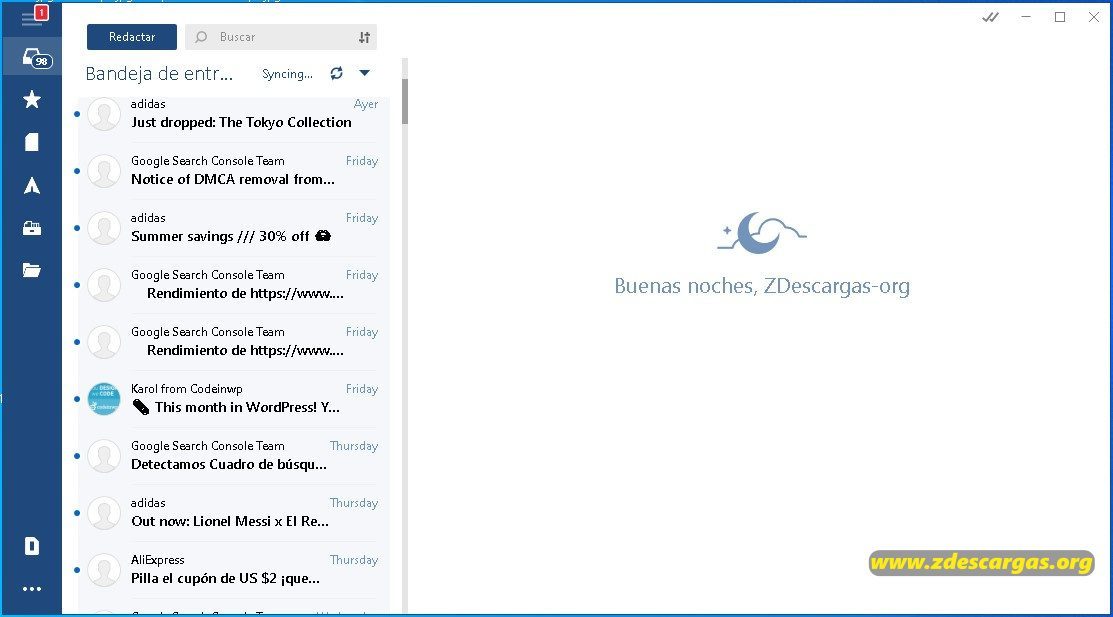This screenshot has height=617, width=1113.
Task: Click the Redactar compose button
Action: click(132, 37)
